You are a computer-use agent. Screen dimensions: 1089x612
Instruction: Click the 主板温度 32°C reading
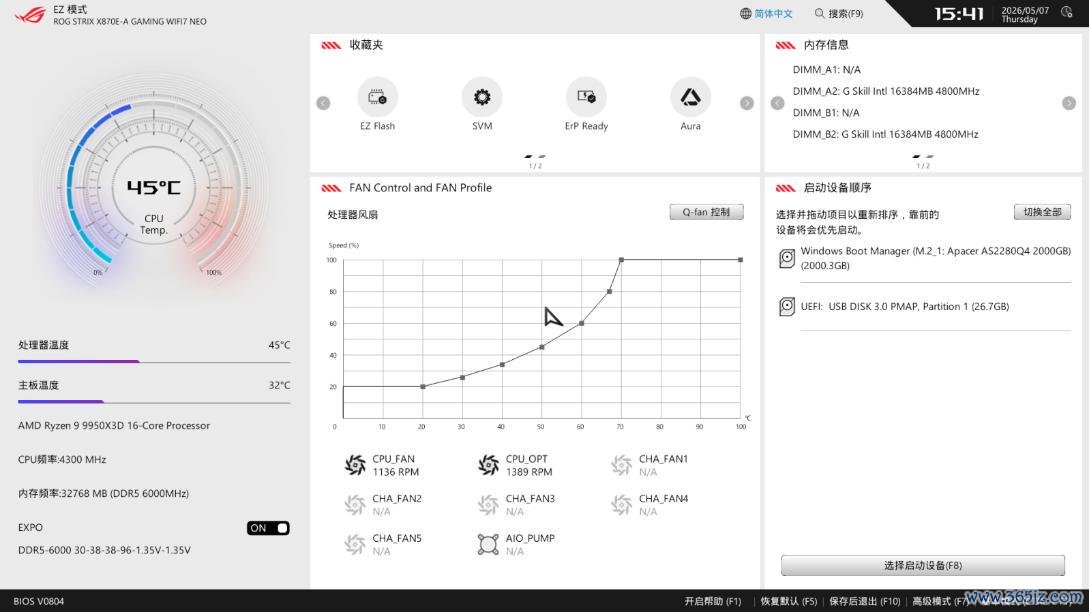[154, 386]
